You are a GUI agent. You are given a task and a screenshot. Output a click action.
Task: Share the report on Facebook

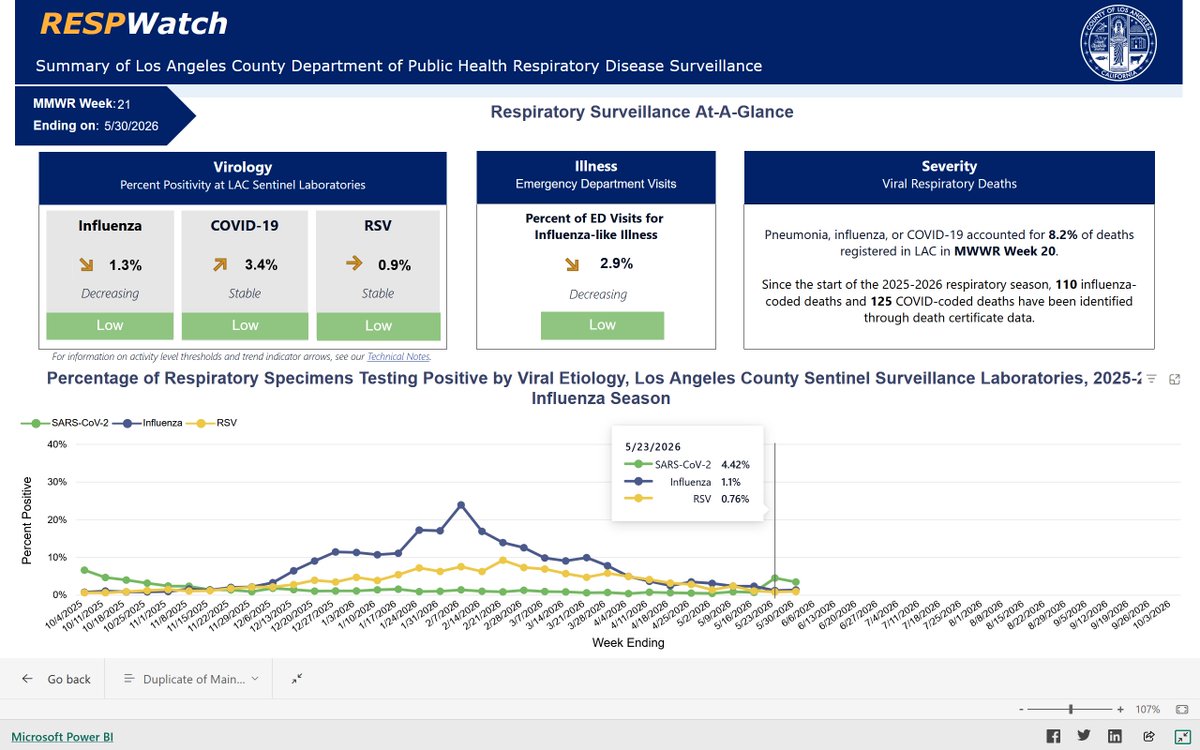tap(1053, 736)
